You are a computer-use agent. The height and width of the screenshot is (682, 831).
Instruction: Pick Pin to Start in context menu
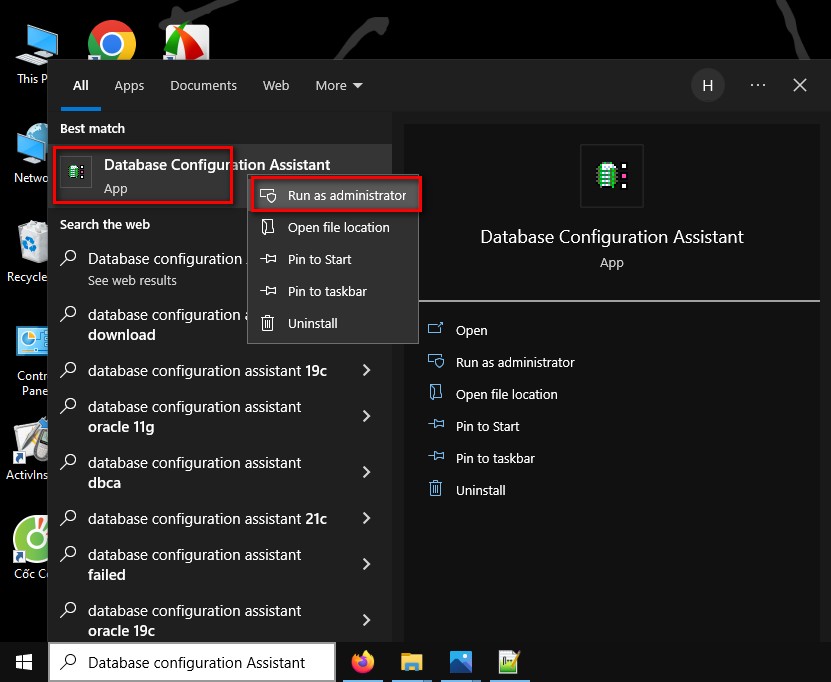tap(333, 259)
